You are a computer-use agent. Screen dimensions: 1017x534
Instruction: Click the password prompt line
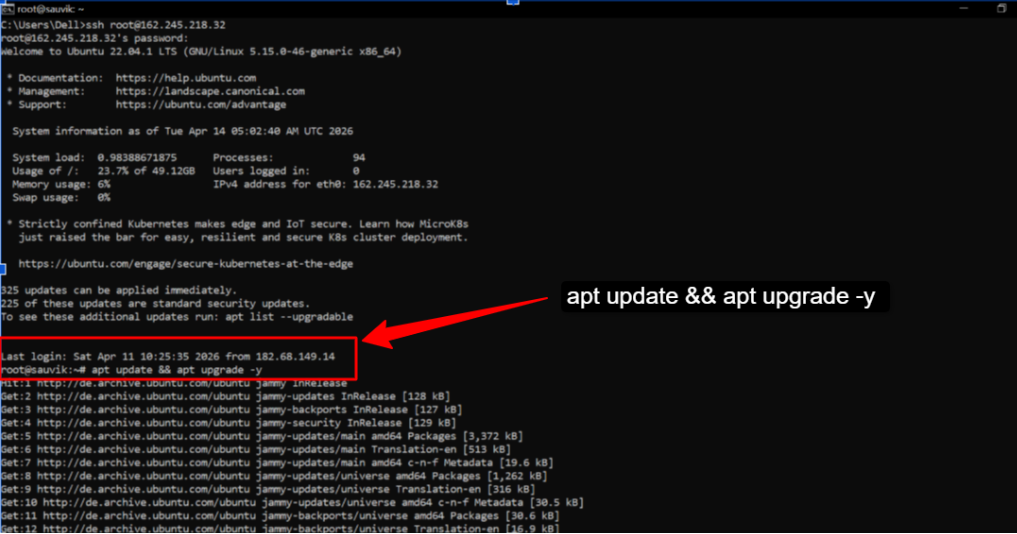[x=95, y=38]
